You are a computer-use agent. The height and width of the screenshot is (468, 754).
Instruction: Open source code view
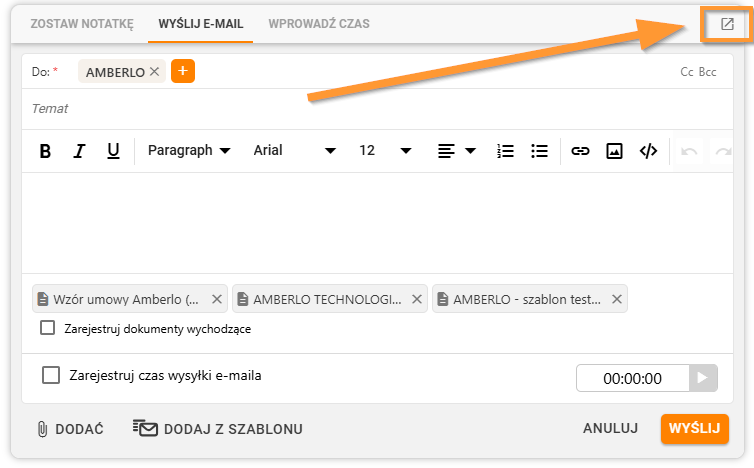point(648,151)
